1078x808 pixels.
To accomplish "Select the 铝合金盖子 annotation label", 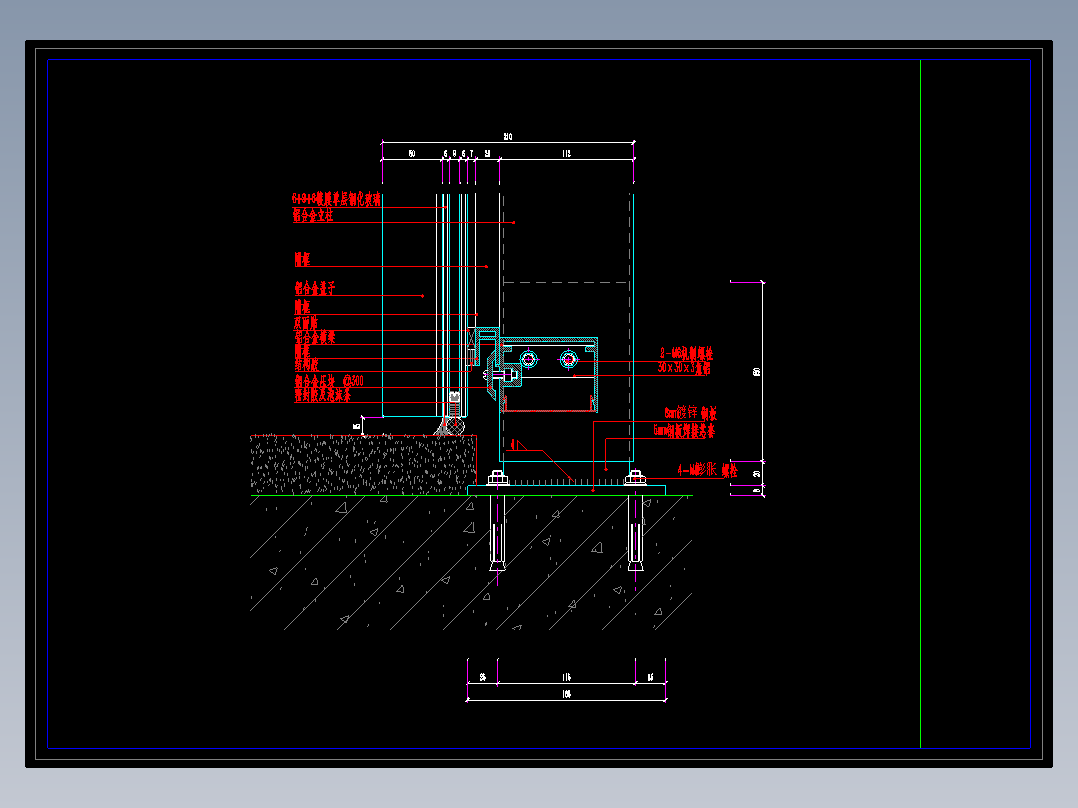I will tap(315, 288).
